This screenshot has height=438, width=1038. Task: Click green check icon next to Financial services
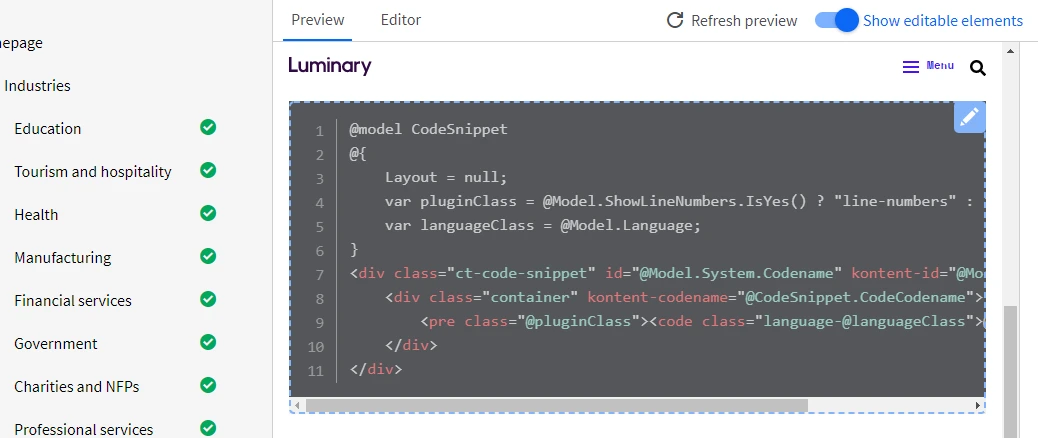pos(208,299)
